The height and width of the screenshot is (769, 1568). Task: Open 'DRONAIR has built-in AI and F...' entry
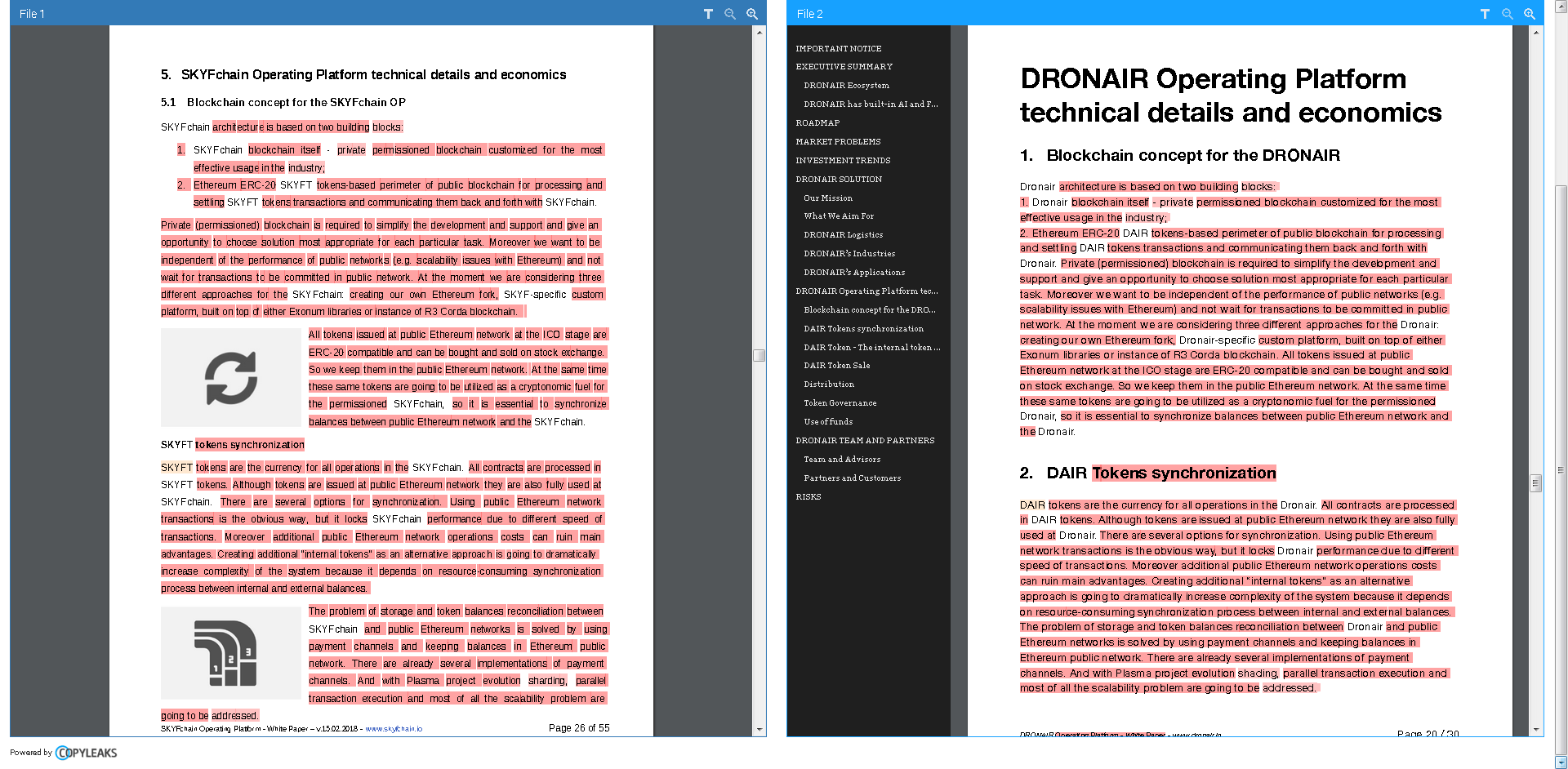coord(871,104)
